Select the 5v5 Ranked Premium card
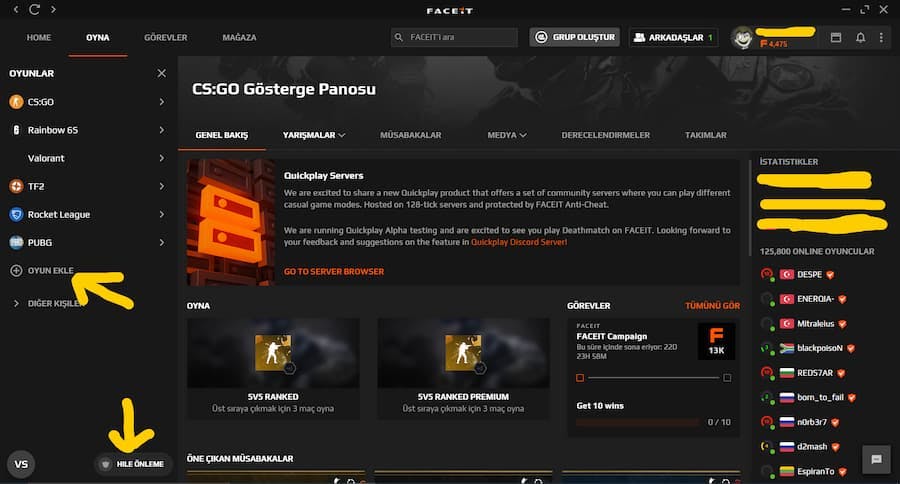 pyautogui.click(x=463, y=367)
